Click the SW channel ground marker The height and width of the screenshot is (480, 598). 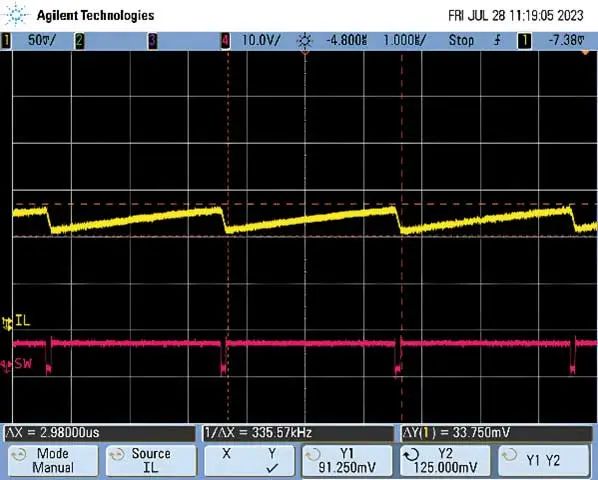(7, 366)
